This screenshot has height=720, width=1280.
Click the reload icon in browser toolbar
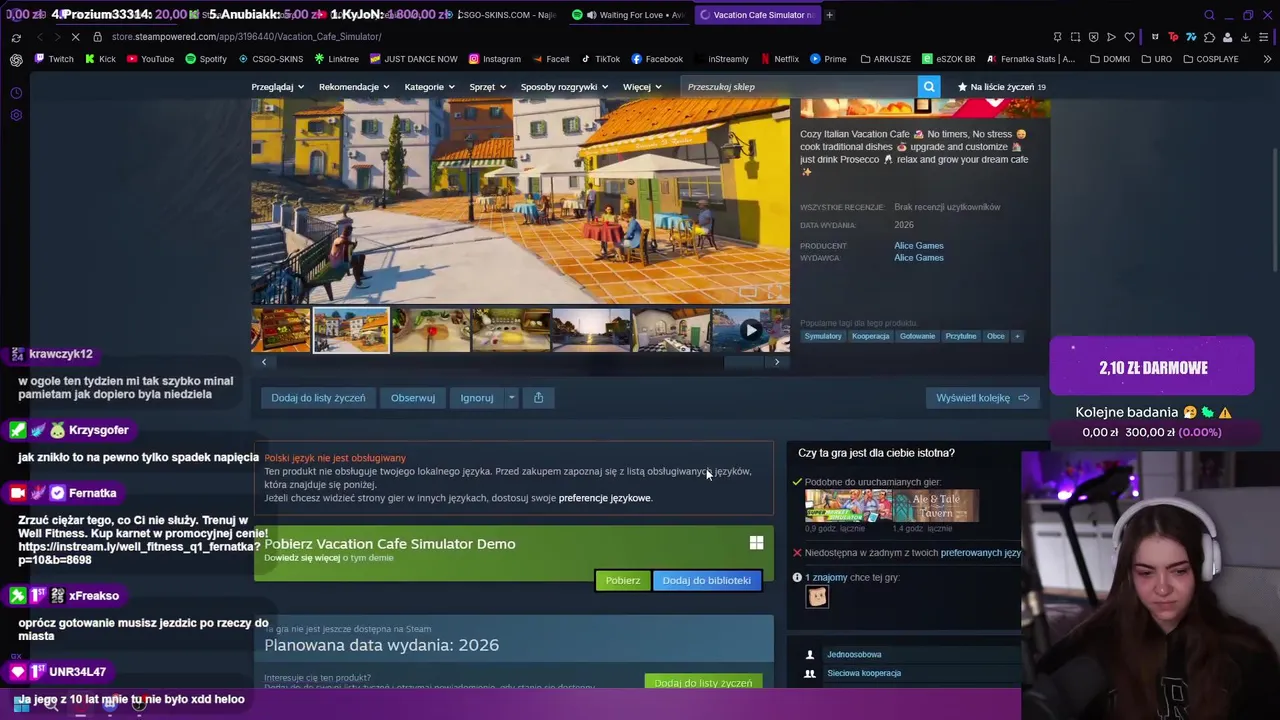click(16, 37)
